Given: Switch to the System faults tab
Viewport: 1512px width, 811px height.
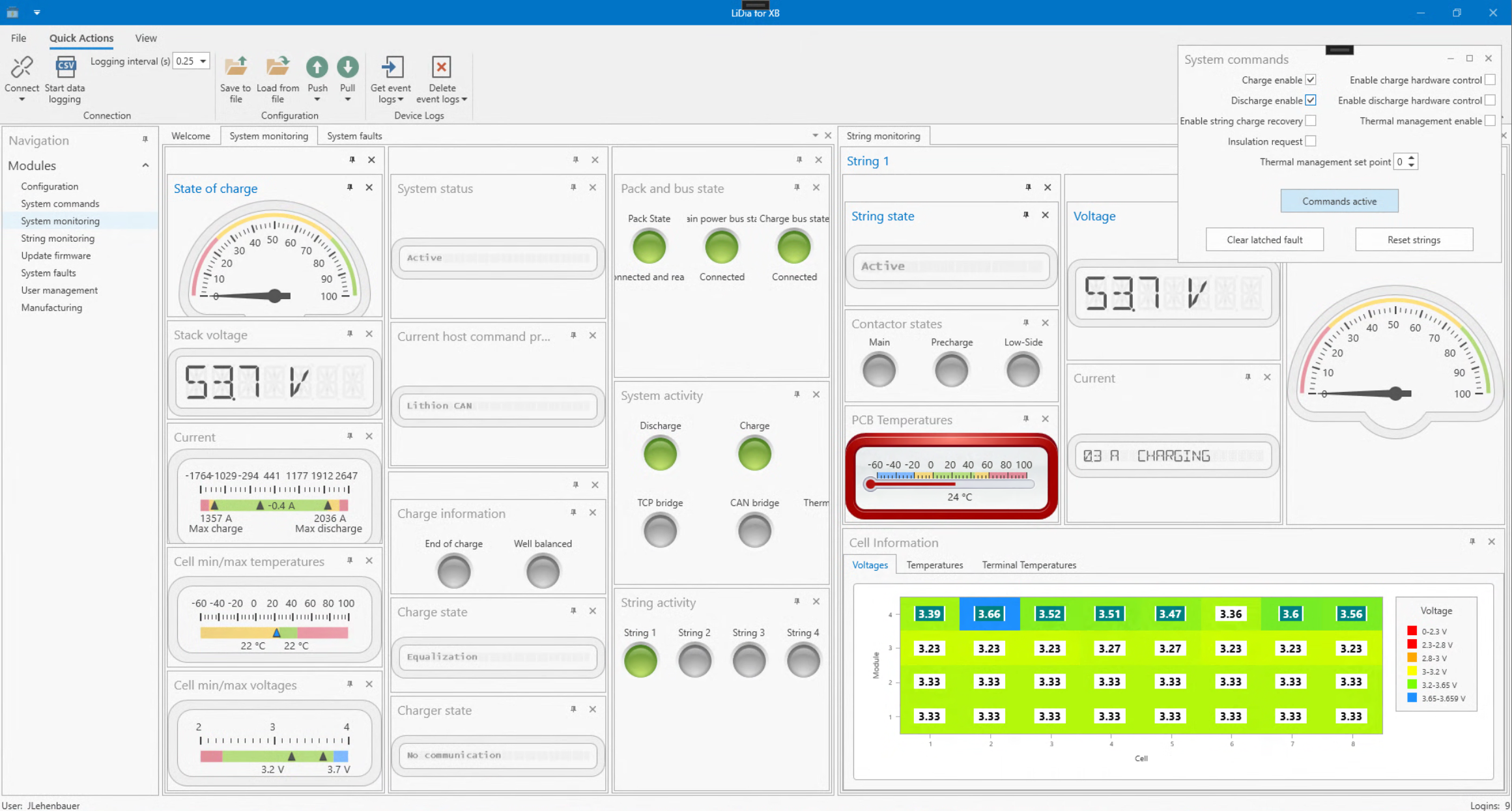Looking at the screenshot, I should pos(354,135).
